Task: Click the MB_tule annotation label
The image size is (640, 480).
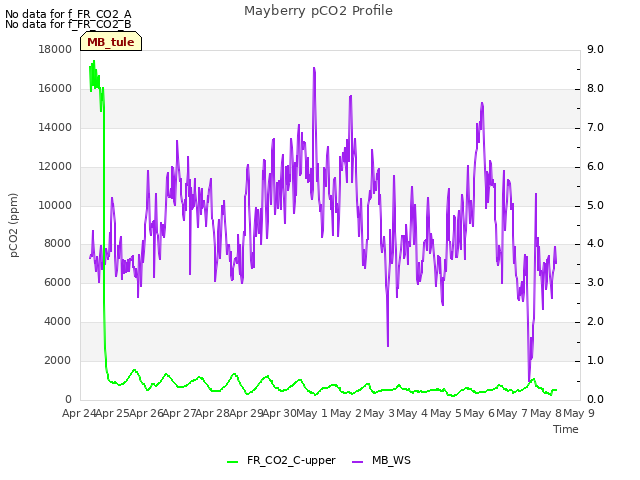Action: click(x=111, y=42)
